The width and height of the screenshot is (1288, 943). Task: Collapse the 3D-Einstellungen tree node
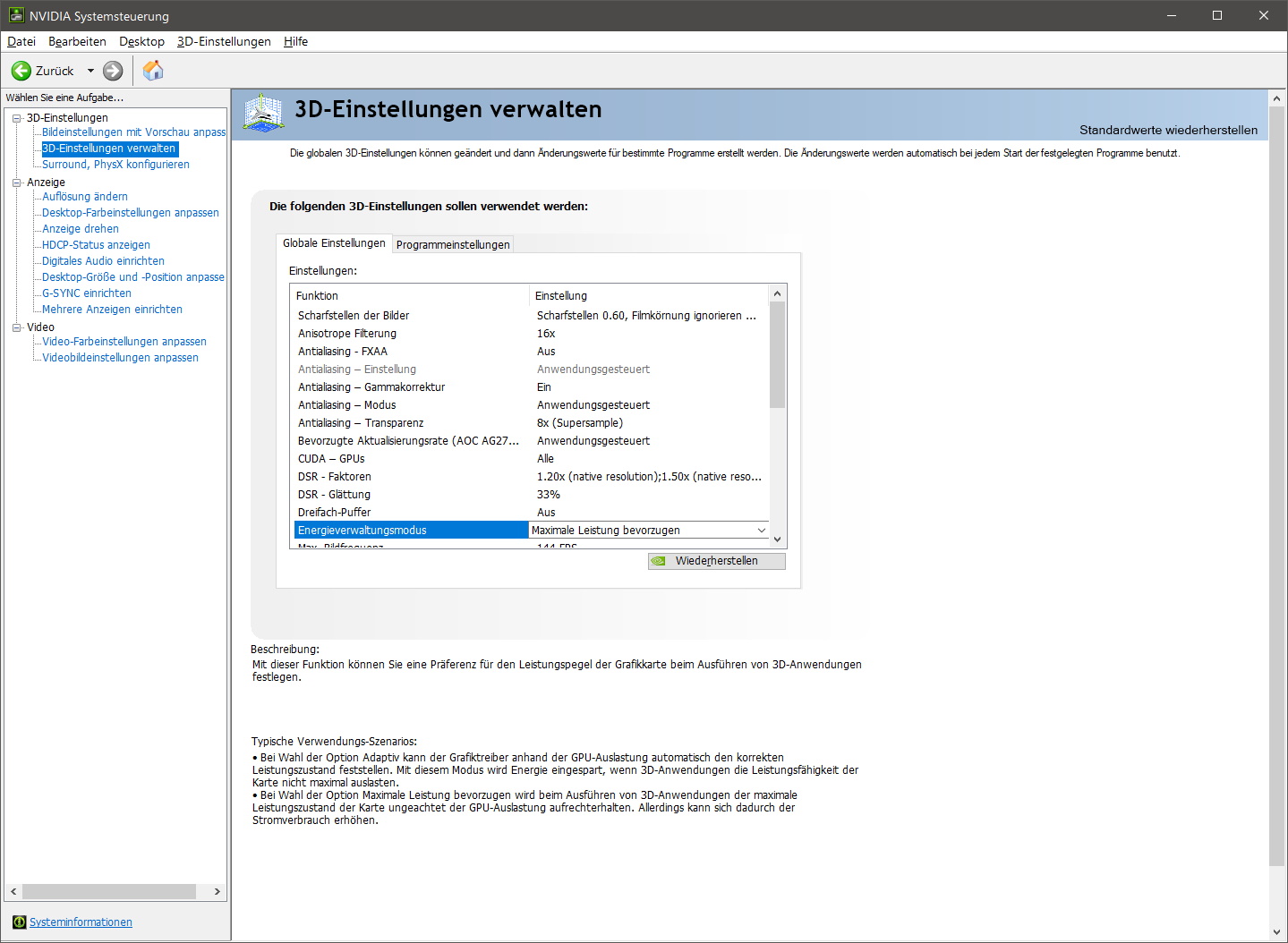tap(16, 118)
